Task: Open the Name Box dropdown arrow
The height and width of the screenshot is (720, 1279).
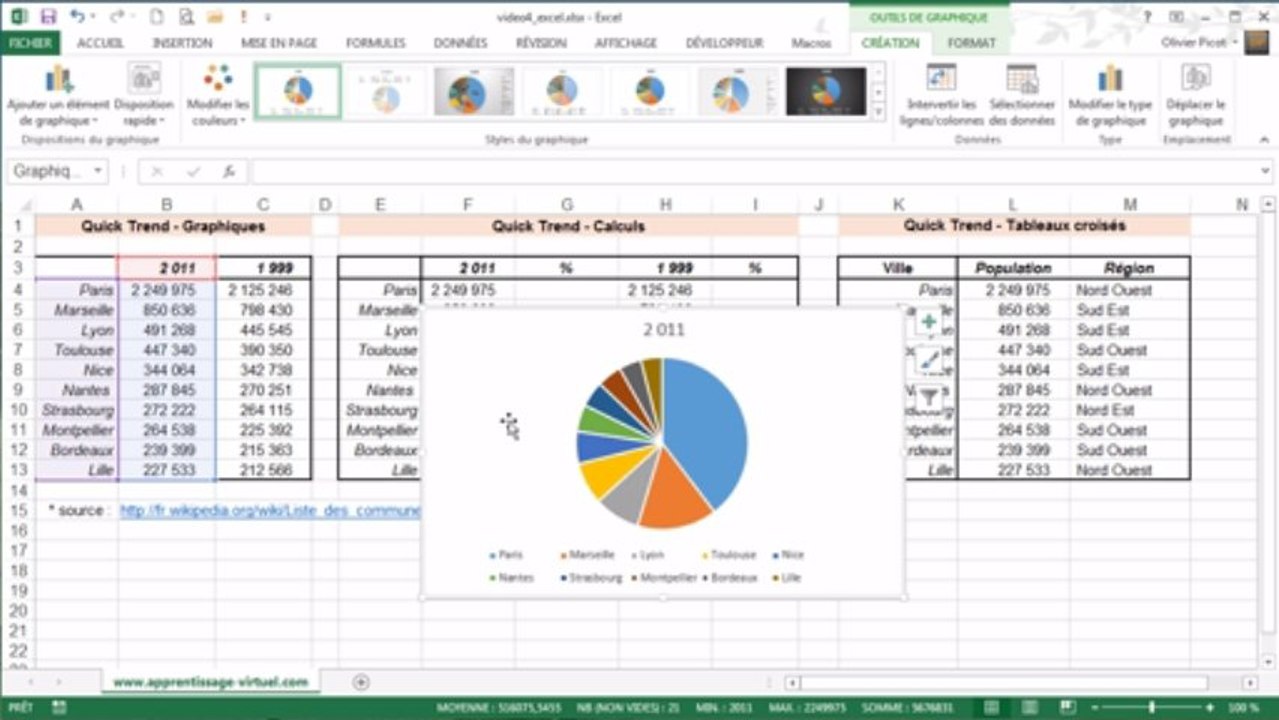Action: (98, 172)
